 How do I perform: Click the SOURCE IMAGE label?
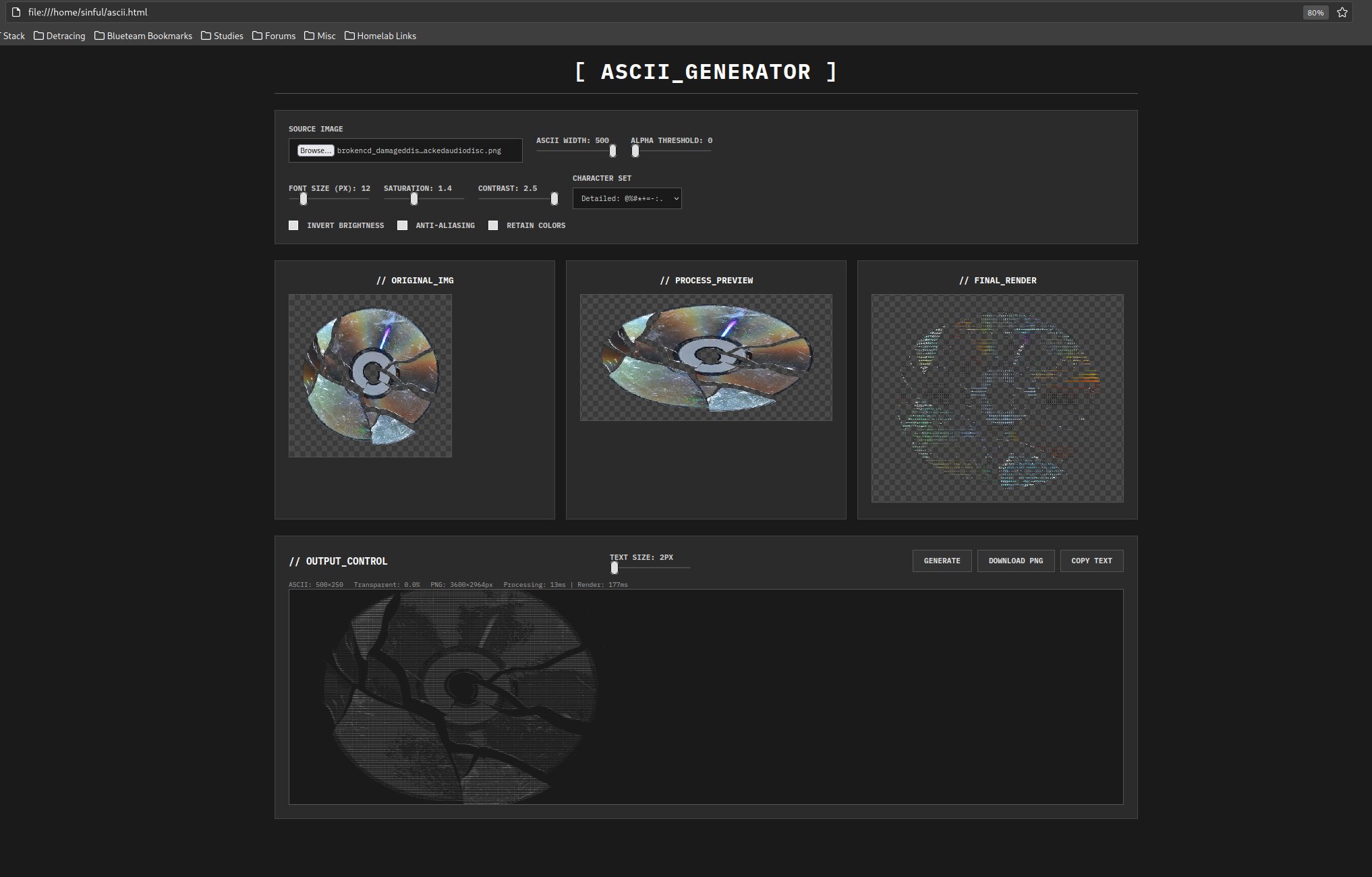coord(316,129)
